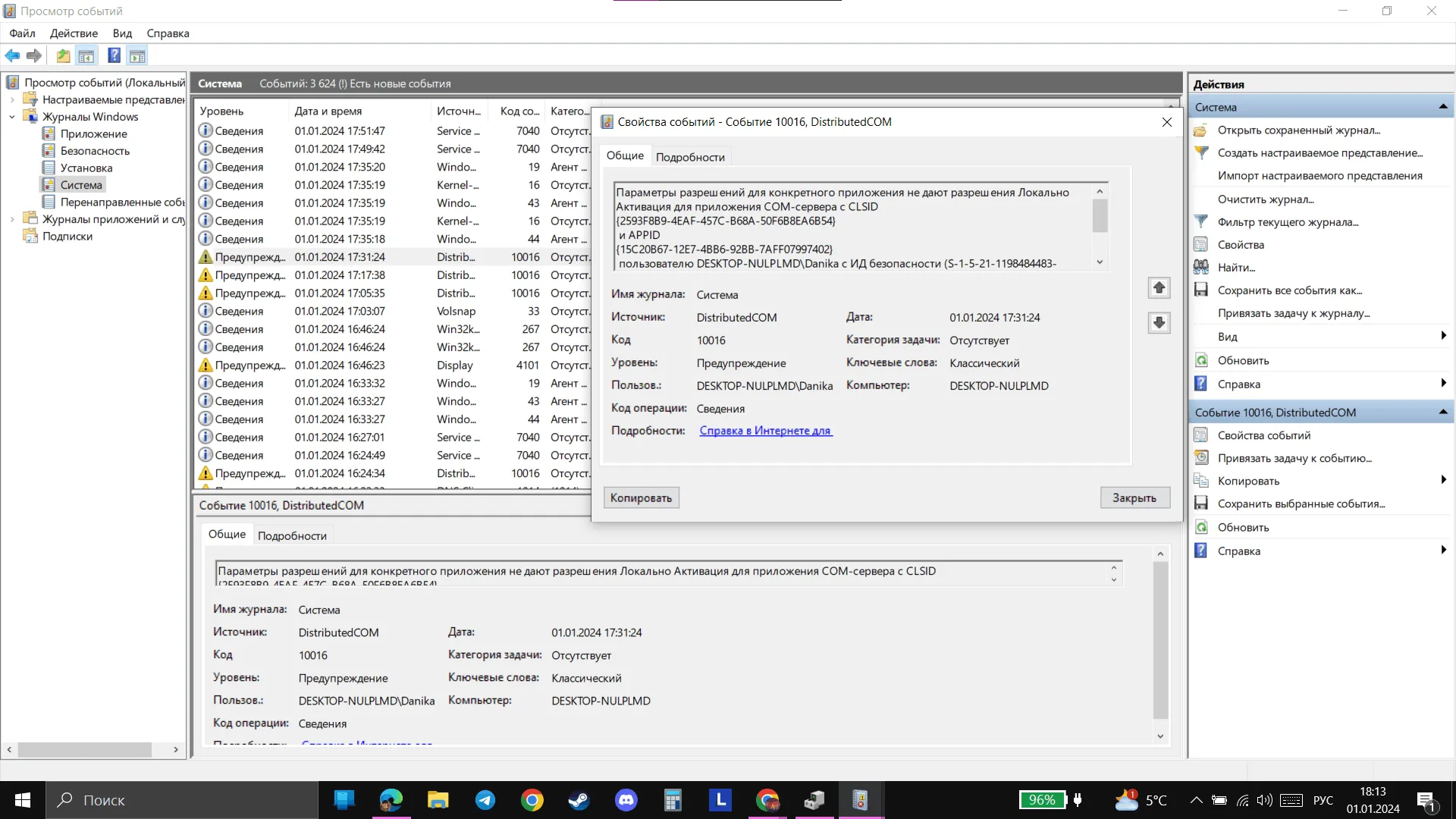Select event at 01.01.2024 17:17:38
1456x819 pixels.
[x=392, y=275]
